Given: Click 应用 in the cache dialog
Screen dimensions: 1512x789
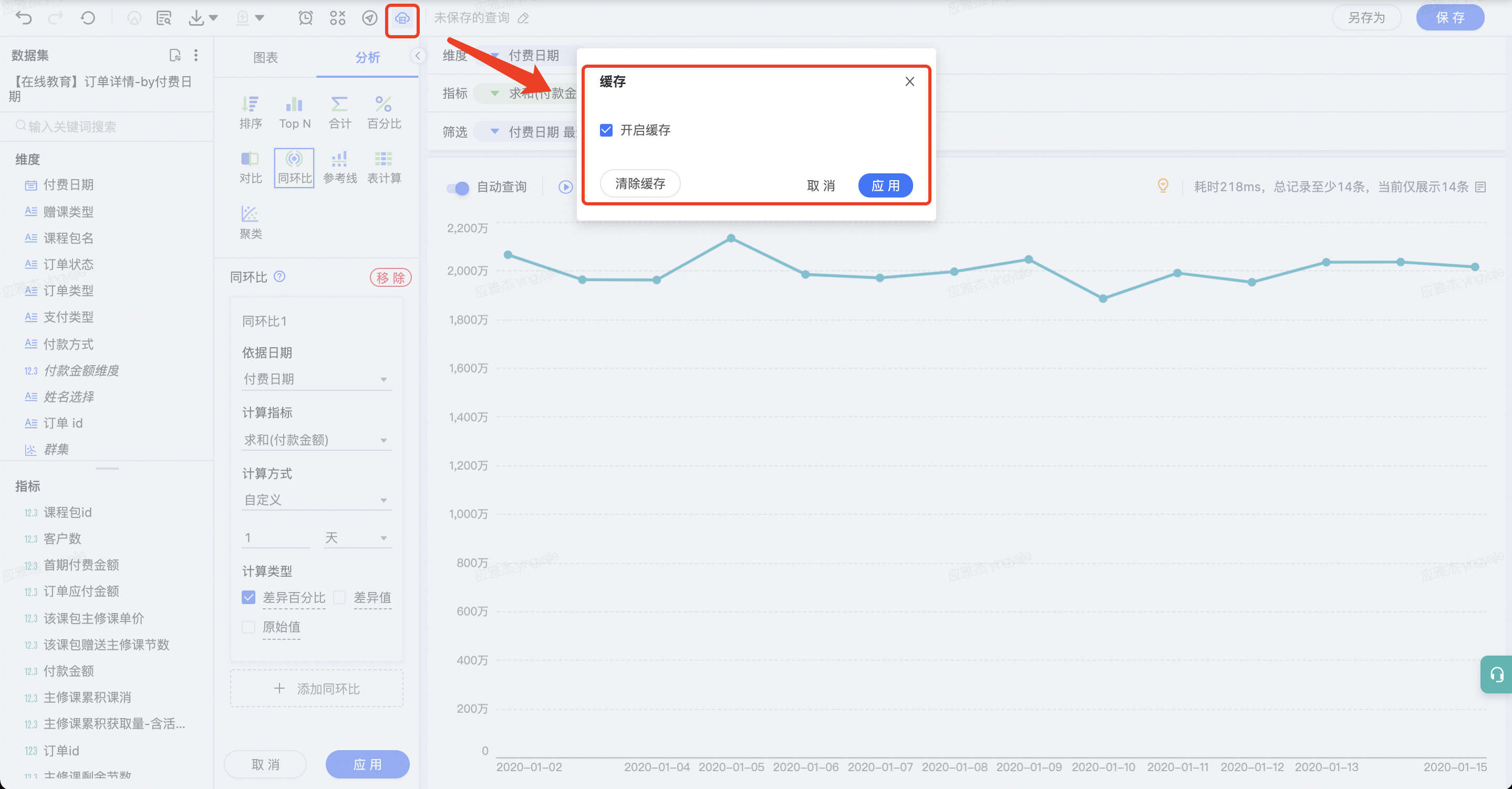Looking at the screenshot, I should pyautogui.click(x=885, y=185).
